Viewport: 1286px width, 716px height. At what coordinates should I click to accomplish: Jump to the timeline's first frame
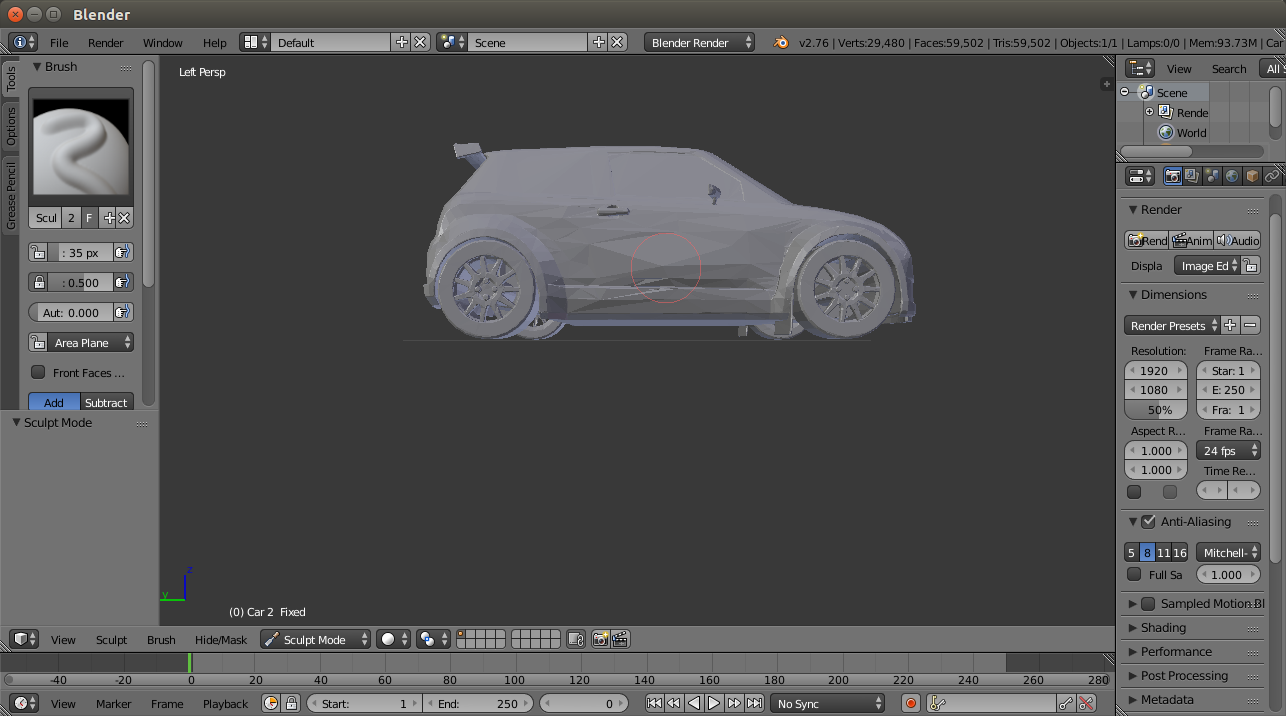[x=654, y=704]
